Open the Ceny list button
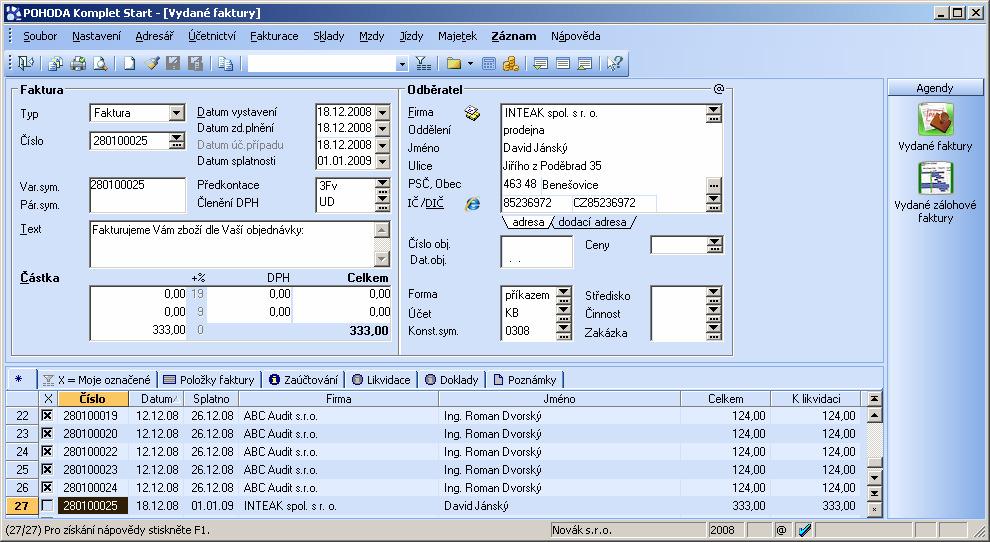 (x=714, y=245)
